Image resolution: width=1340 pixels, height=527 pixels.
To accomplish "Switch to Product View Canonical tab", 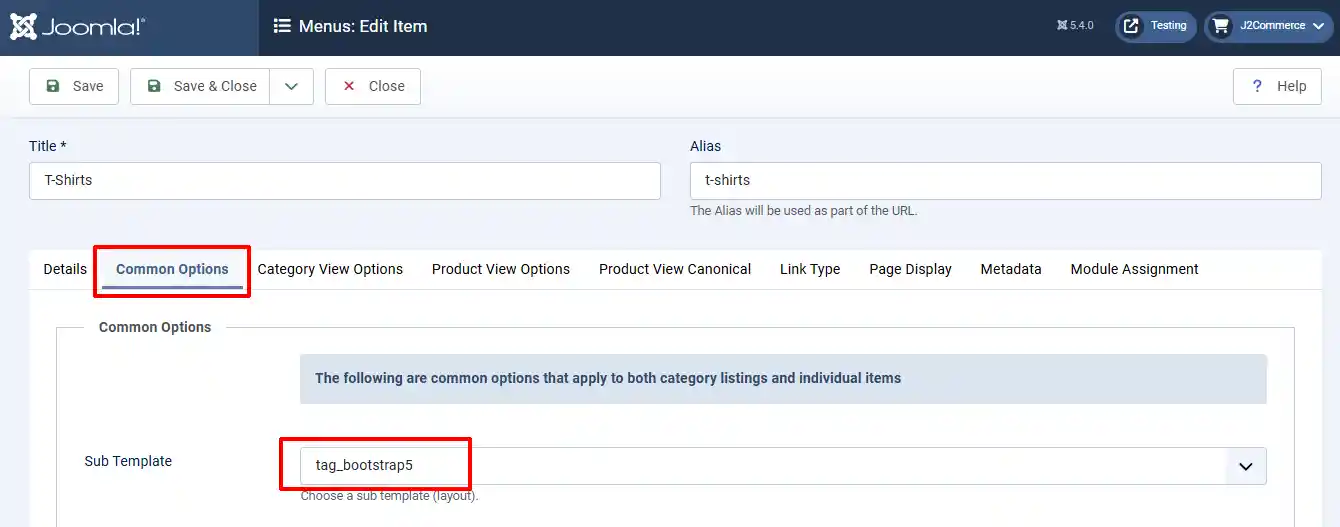I will pos(675,269).
